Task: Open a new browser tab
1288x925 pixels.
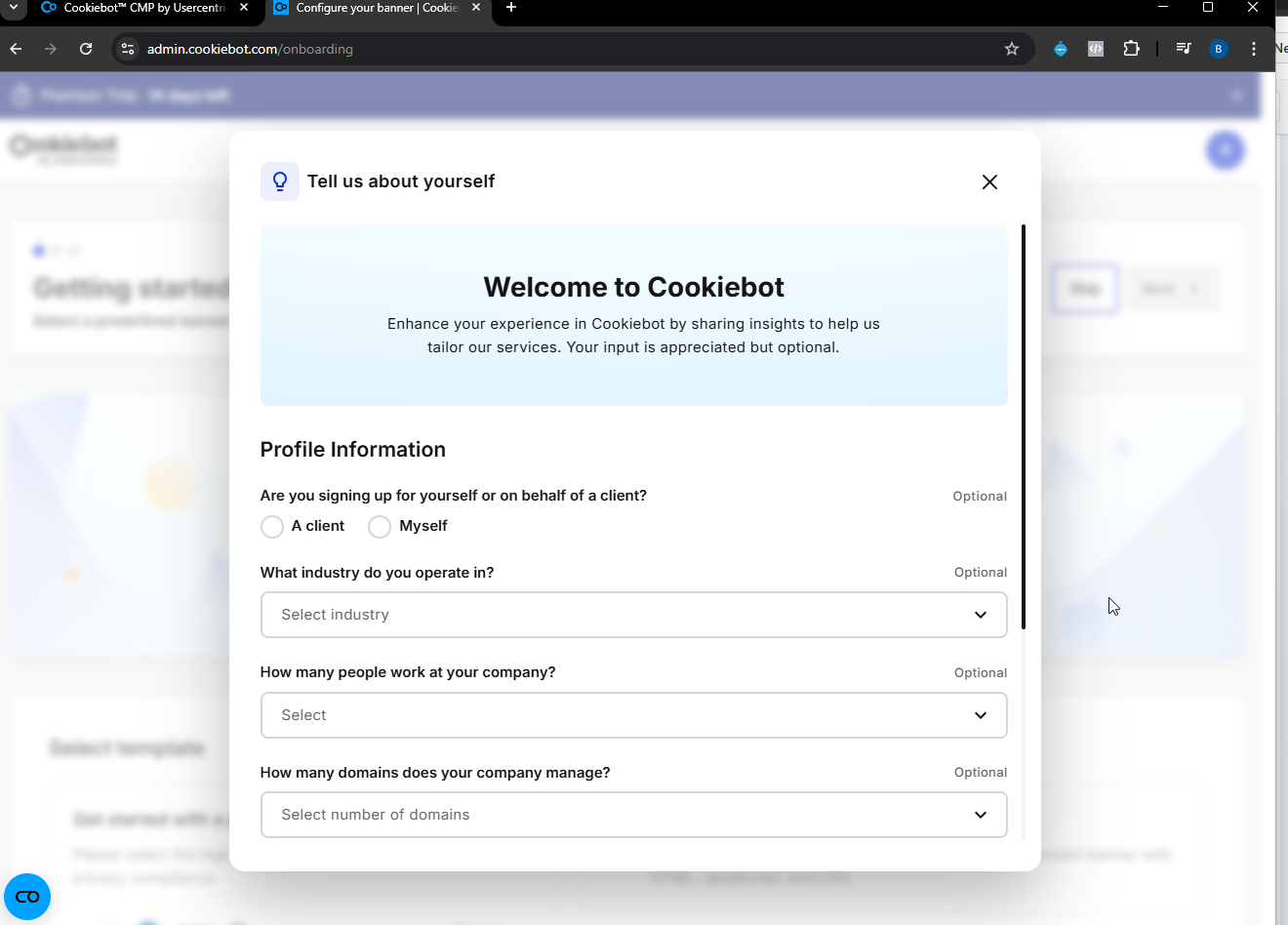Action: tap(511, 8)
